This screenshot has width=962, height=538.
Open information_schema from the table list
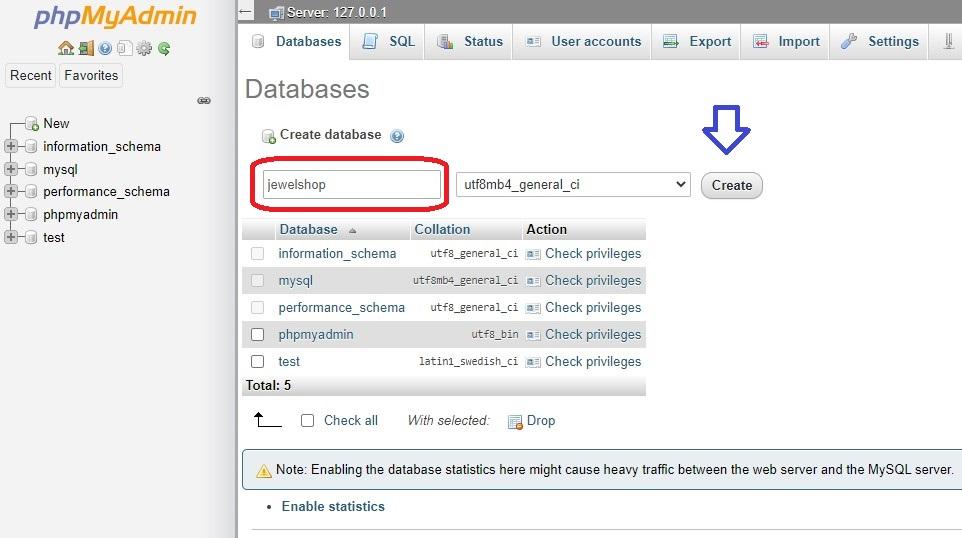pyautogui.click(x=337, y=253)
